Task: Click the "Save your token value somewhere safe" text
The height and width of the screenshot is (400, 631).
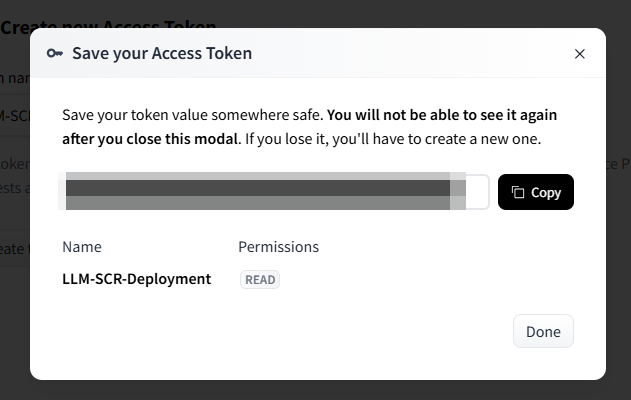Action: point(192,114)
